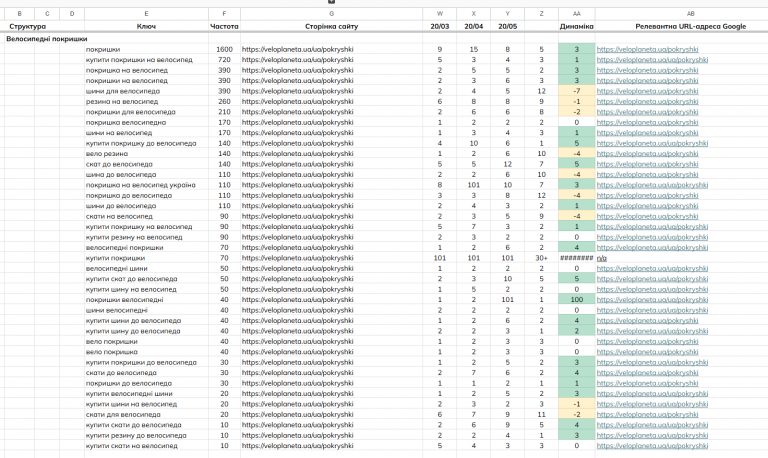Select the dynamics cell showing 100
This screenshot has height=458, width=768.
click(576, 300)
